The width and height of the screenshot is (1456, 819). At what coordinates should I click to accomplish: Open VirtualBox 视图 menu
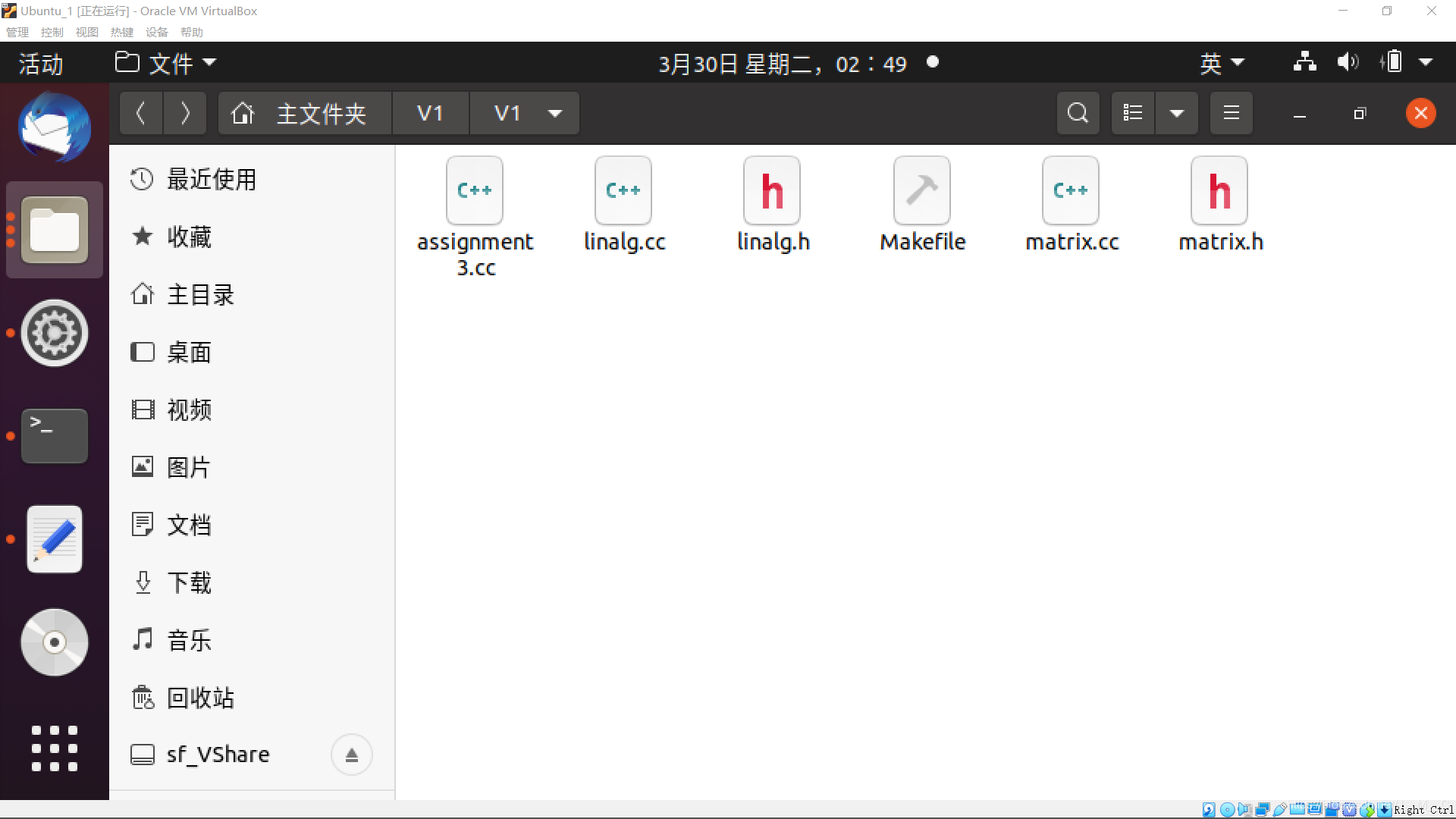[87, 32]
